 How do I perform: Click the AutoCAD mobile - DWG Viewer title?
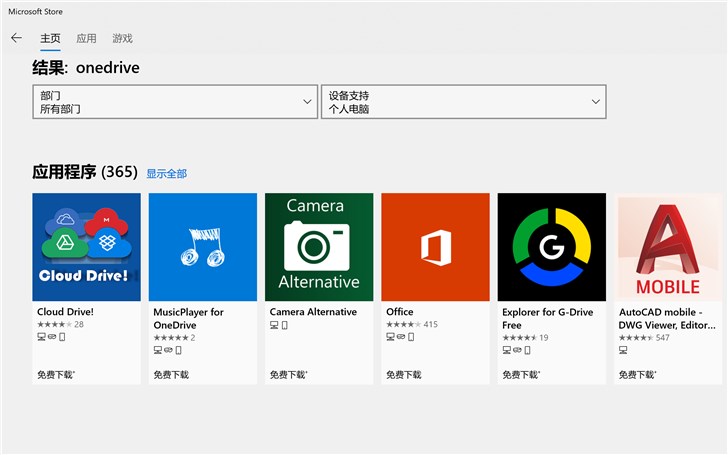point(667,318)
